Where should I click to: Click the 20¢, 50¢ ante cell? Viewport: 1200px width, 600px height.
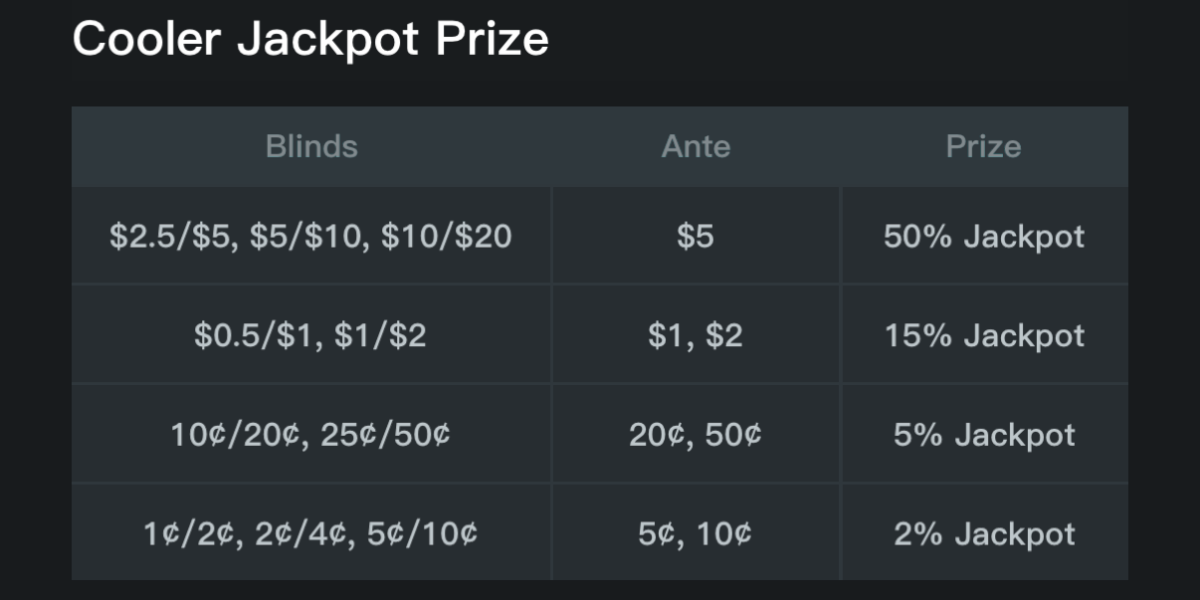[695, 435]
